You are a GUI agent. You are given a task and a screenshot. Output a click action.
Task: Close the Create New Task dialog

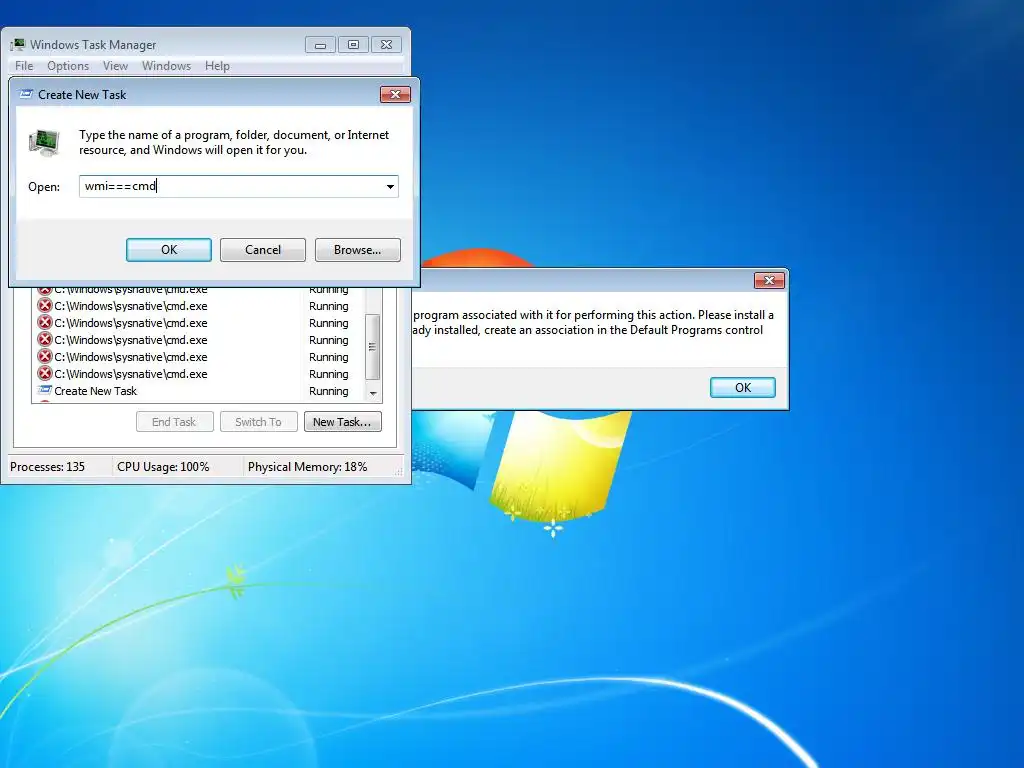click(x=395, y=95)
